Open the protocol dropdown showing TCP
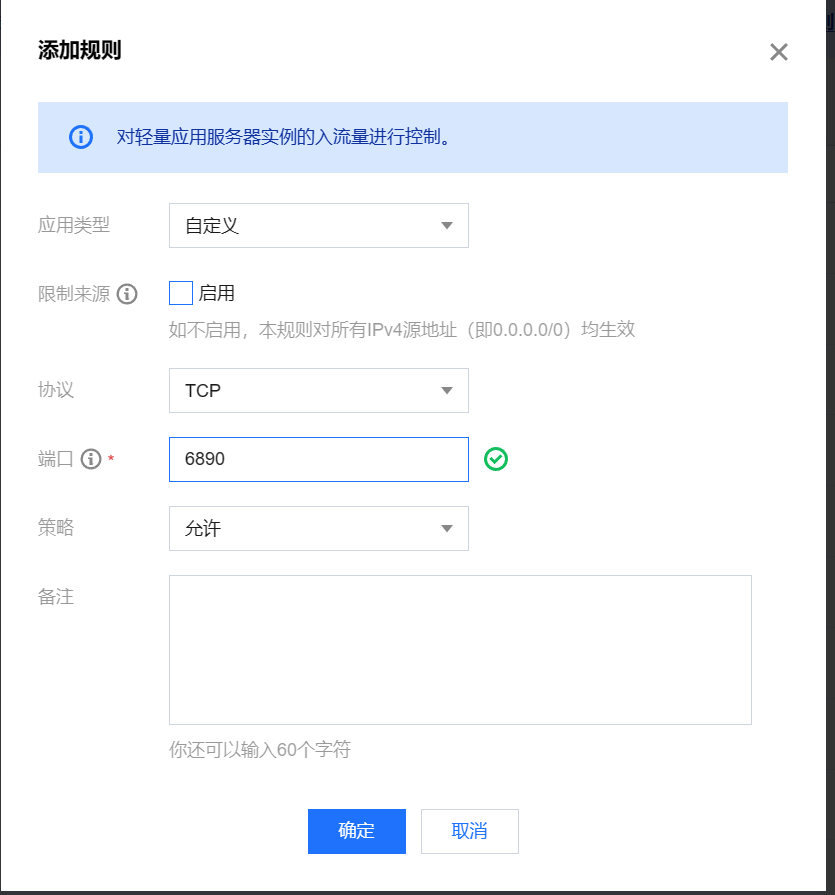Image resolution: width=835 pixels, height=895 pixels. click(318, 390)
